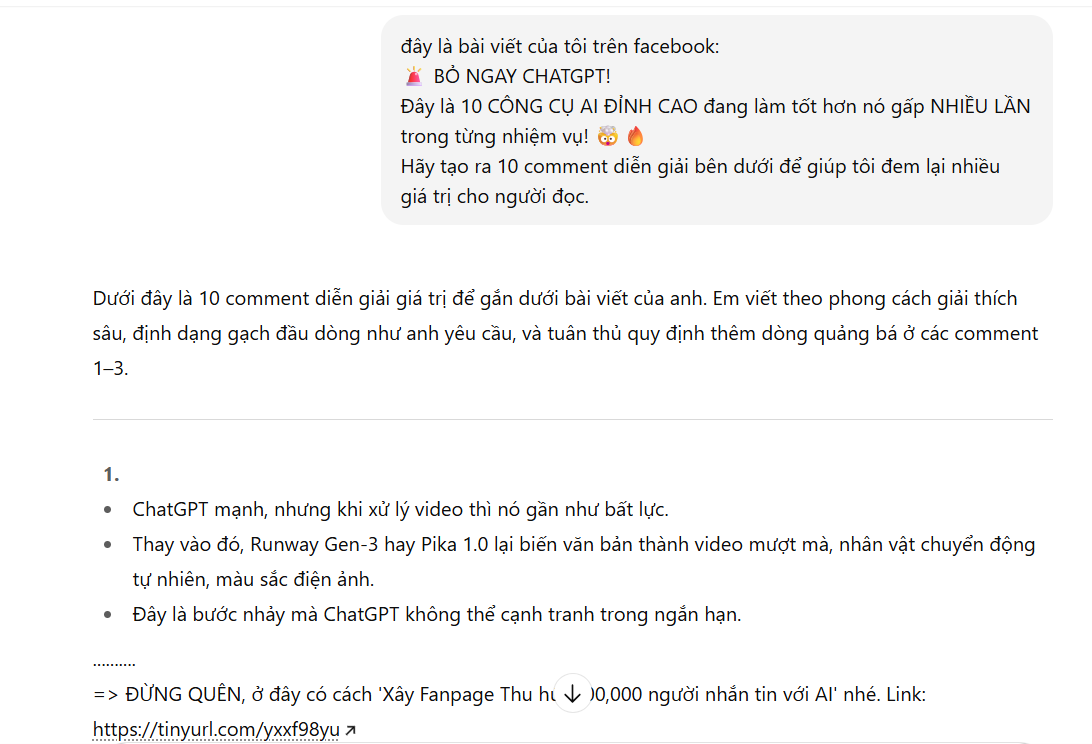Click the external link arrow icon after the URL

[x=350, y=730]
